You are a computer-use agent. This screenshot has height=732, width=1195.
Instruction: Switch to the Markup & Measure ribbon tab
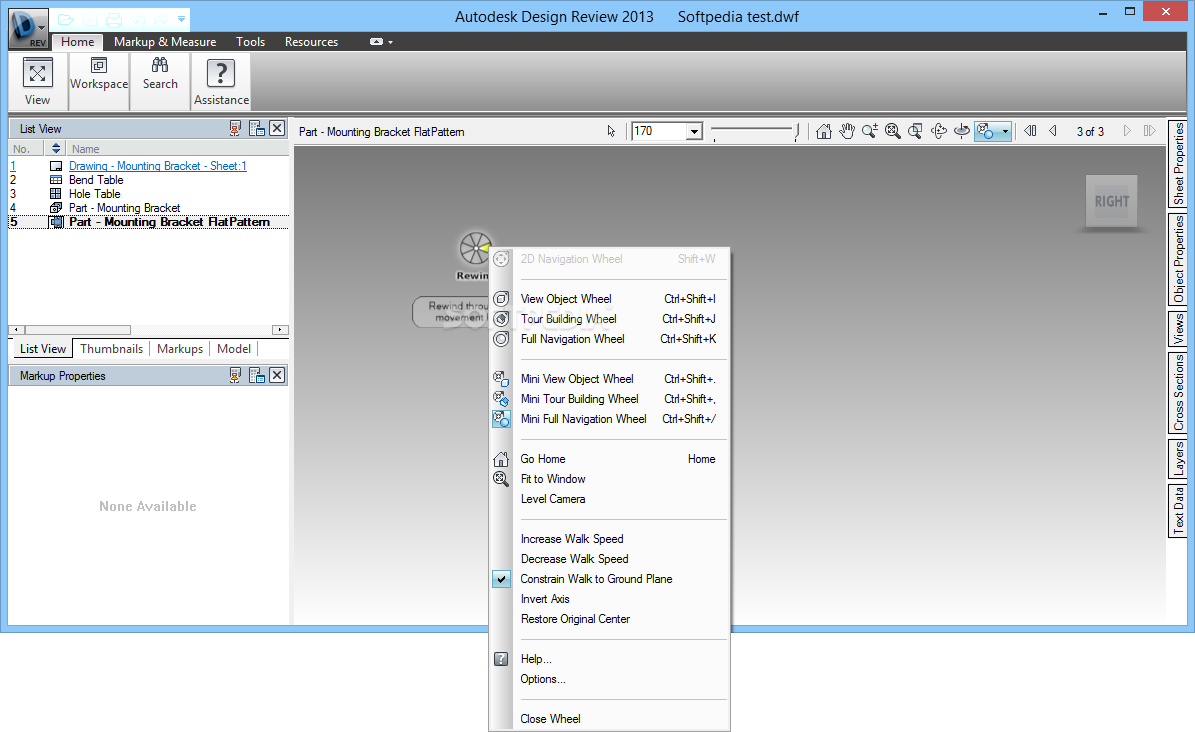(165, 42)
